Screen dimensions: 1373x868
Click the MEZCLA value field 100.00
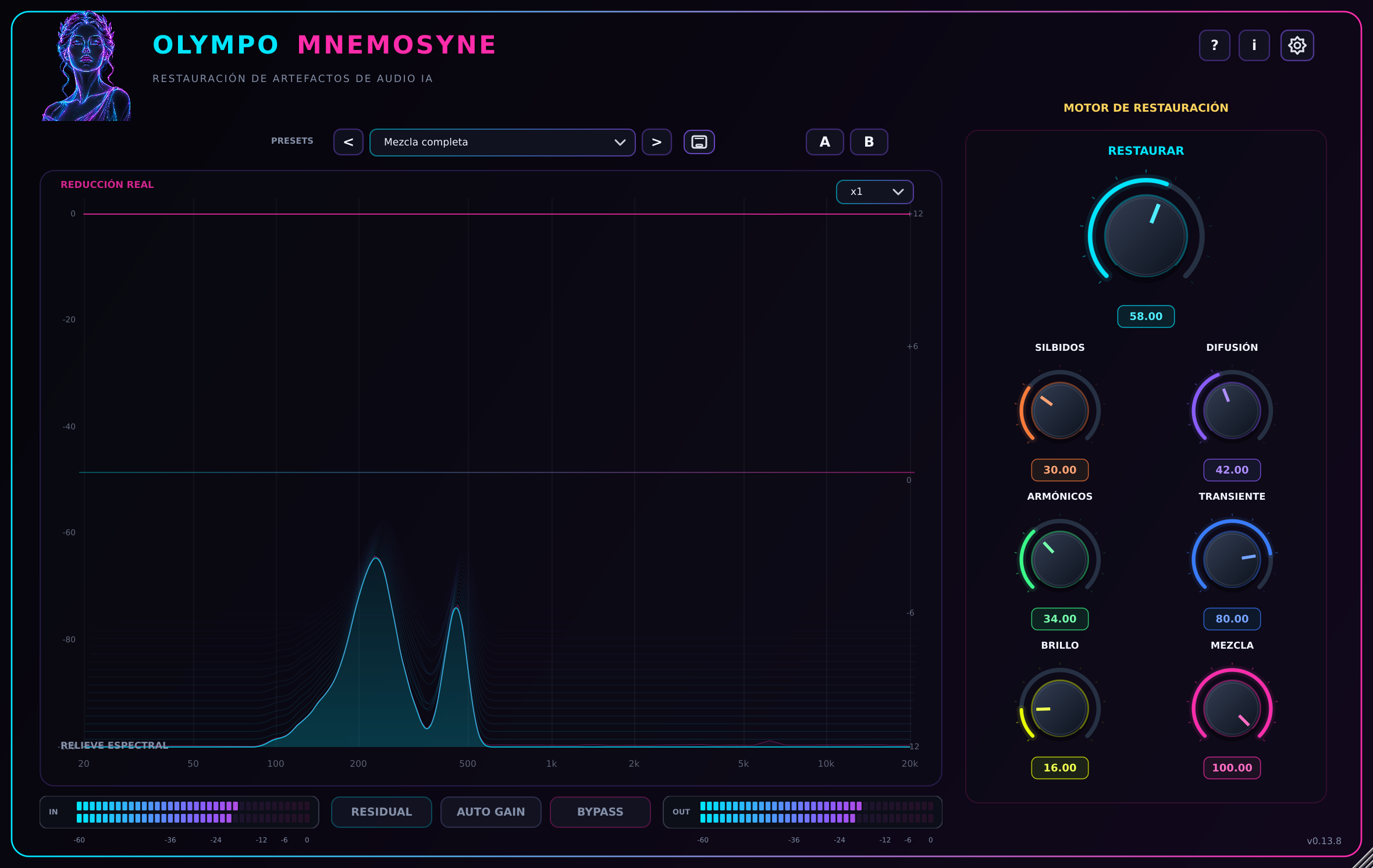click(1232, 768)
